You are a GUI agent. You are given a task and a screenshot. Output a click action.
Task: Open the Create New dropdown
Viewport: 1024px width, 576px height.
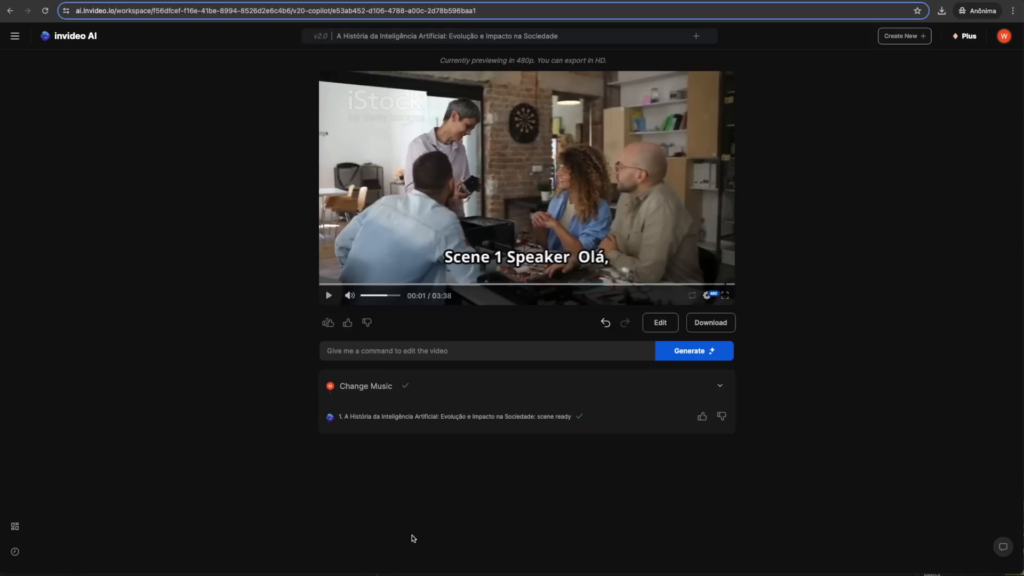(904, 36)
